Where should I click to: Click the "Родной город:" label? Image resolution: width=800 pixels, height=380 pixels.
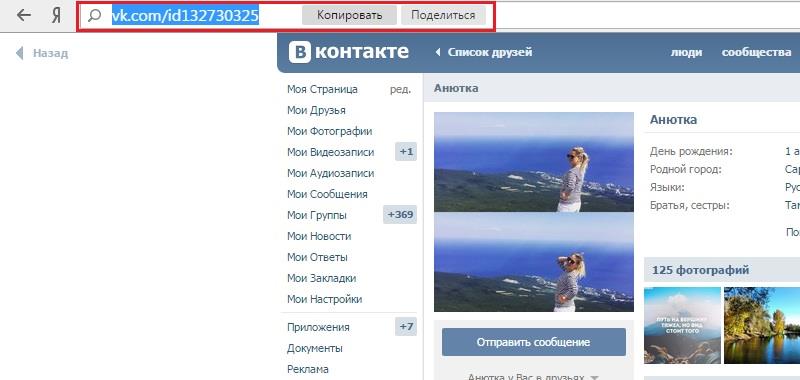[x=686, y=169]
